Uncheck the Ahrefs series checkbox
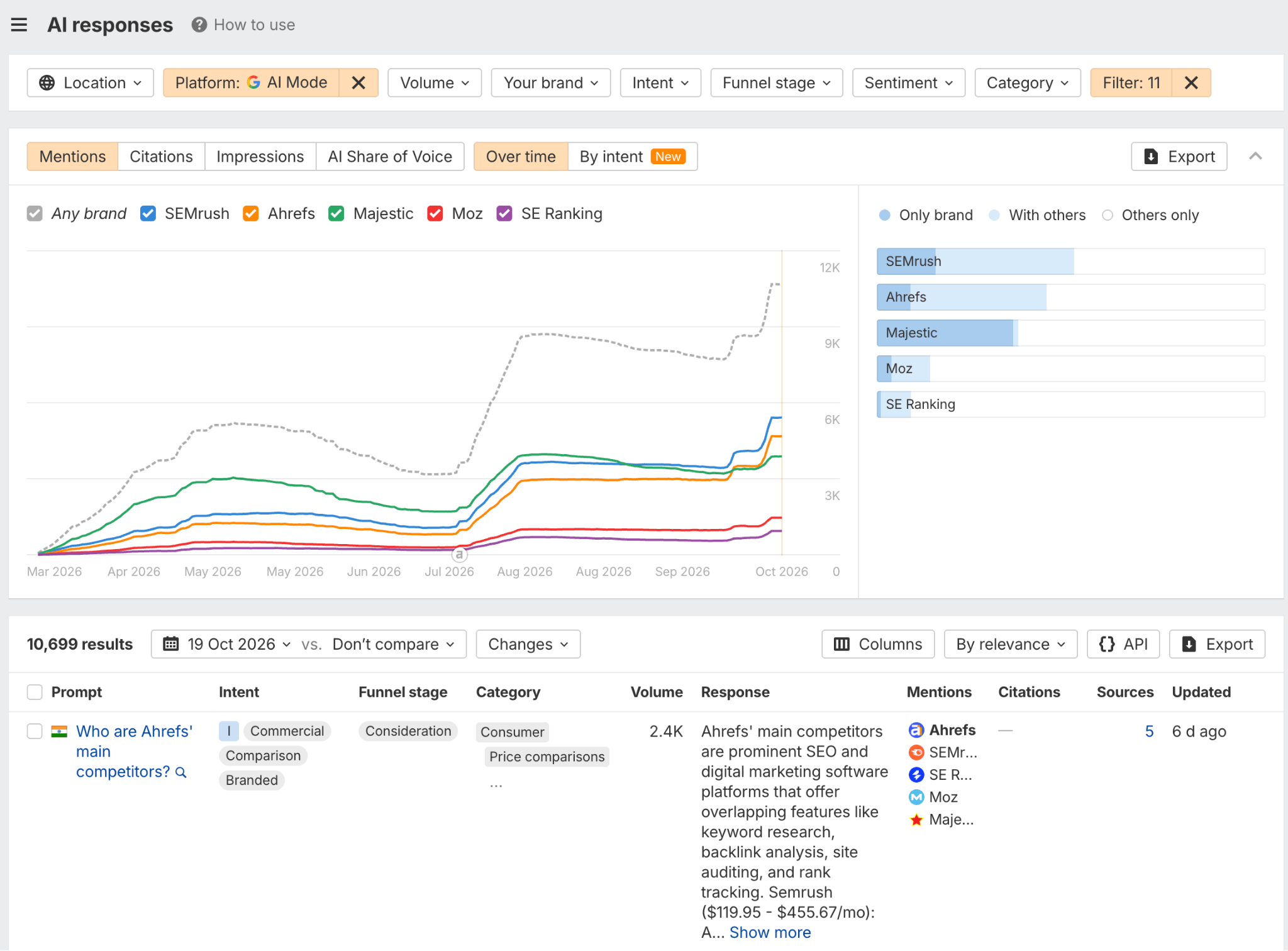Viewport: 1288px width, 951px height. 251,214
